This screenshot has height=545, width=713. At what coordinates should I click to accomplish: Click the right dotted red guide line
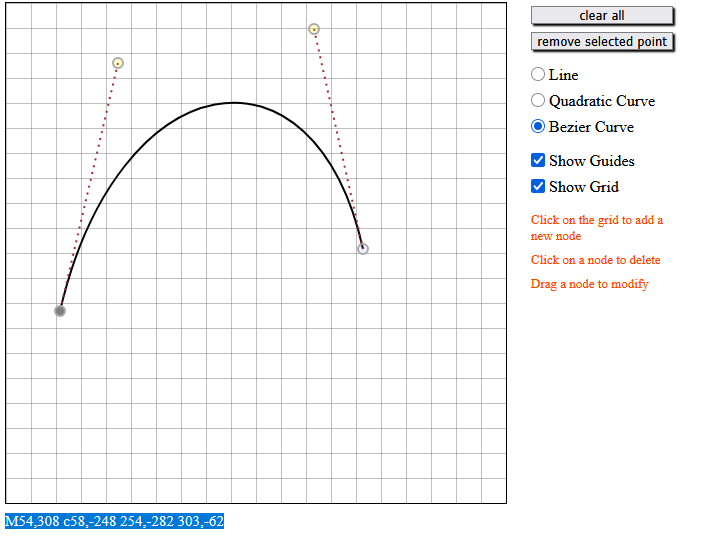pos(338,138)
